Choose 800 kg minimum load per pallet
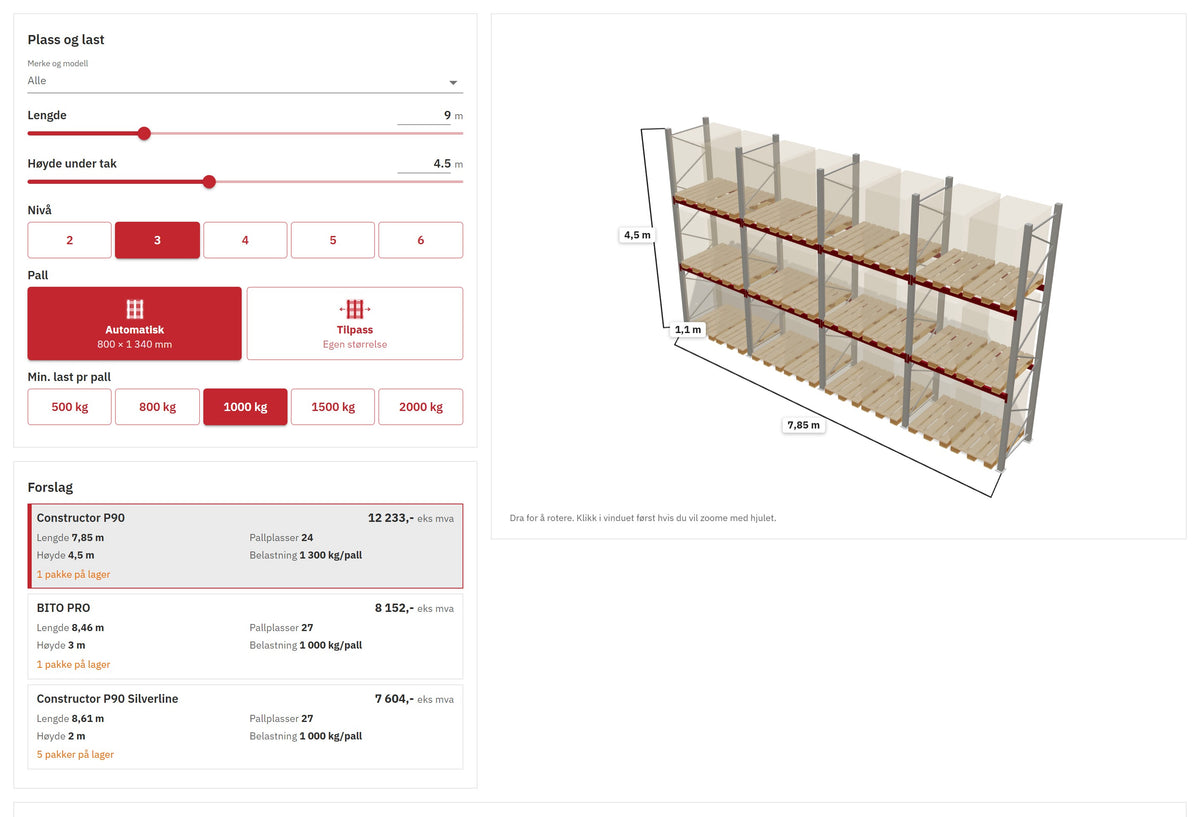 click(x=157, y=407)
